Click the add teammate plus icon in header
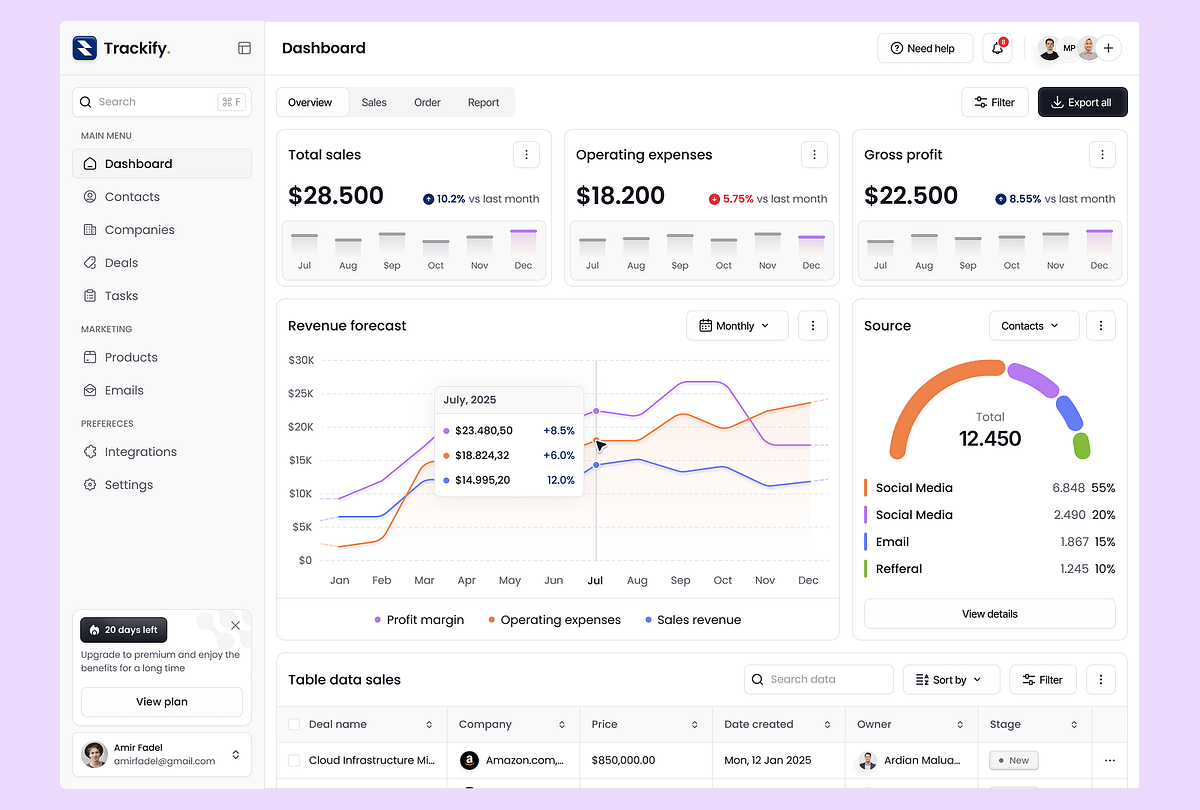The height and width of the screenshot is (810, 1200). tap(1108, 47)
